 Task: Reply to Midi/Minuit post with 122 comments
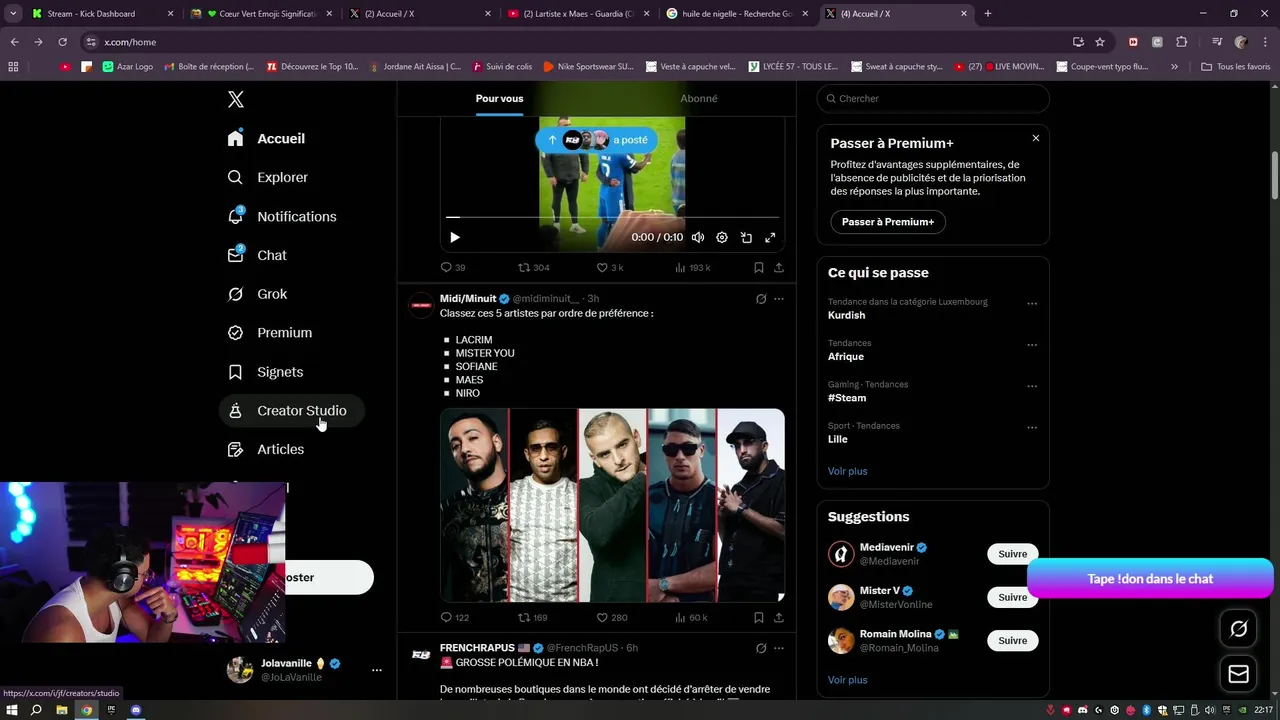(x=455, y=617)
